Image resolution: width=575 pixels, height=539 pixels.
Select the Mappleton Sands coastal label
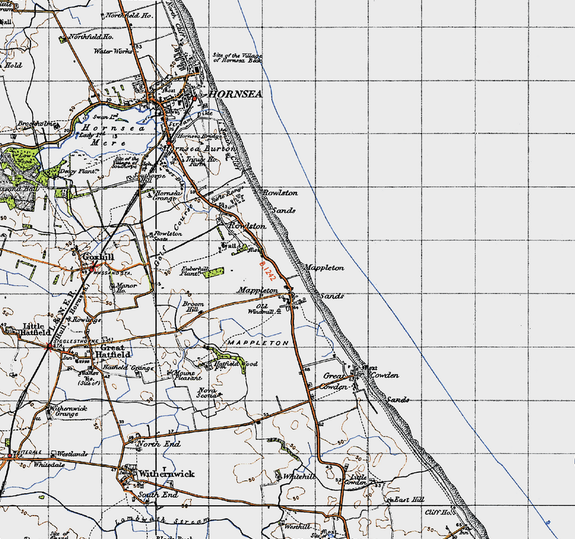pyautogui.click(x=325, y=282)
